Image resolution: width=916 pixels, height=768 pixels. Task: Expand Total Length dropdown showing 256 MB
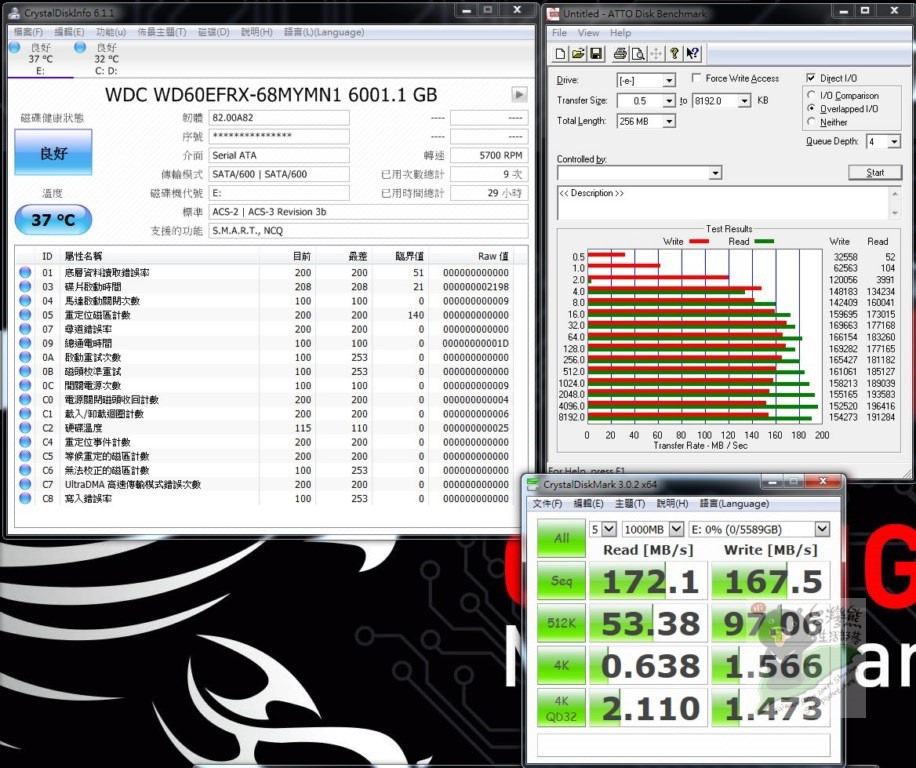coord(669,121)
